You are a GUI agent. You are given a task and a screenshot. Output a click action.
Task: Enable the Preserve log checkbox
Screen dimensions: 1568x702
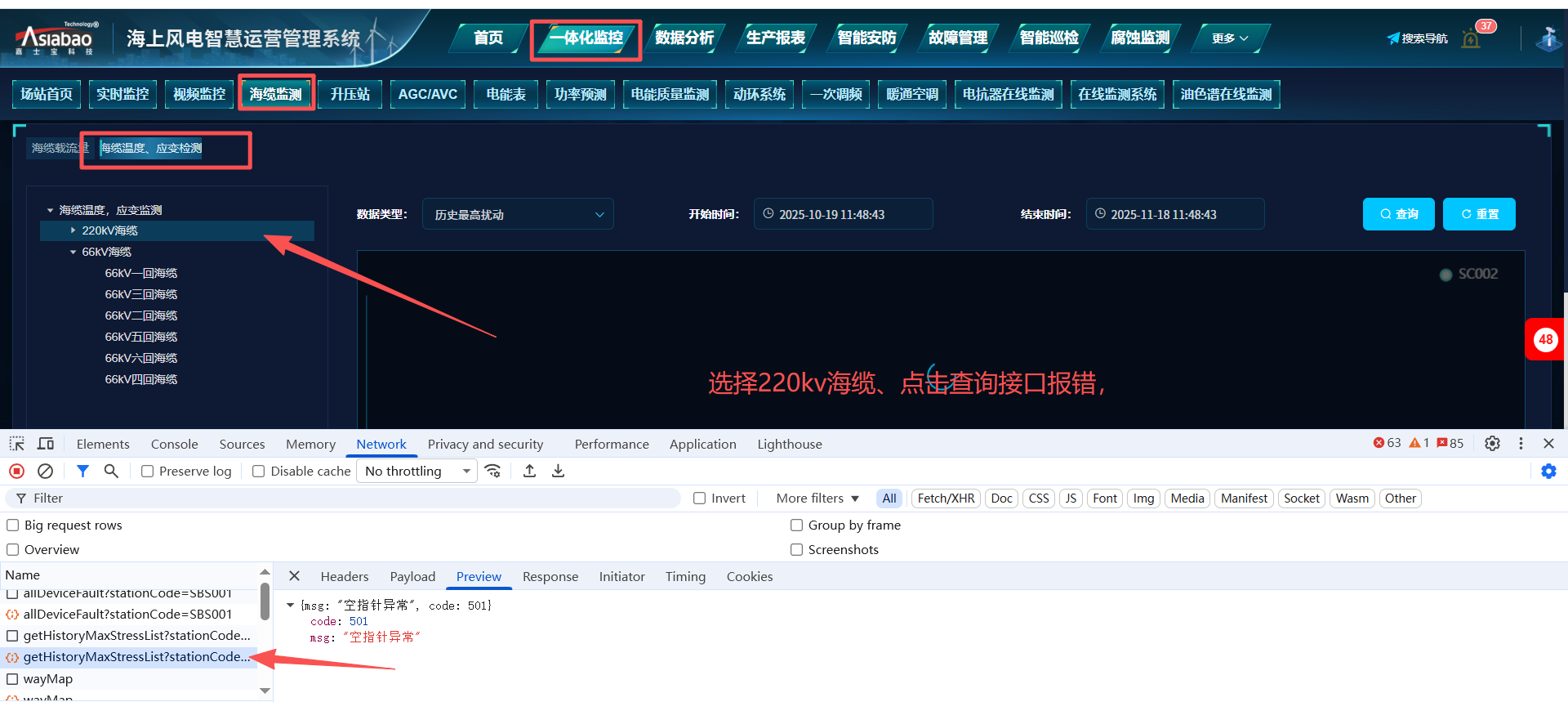coord(148,472)
